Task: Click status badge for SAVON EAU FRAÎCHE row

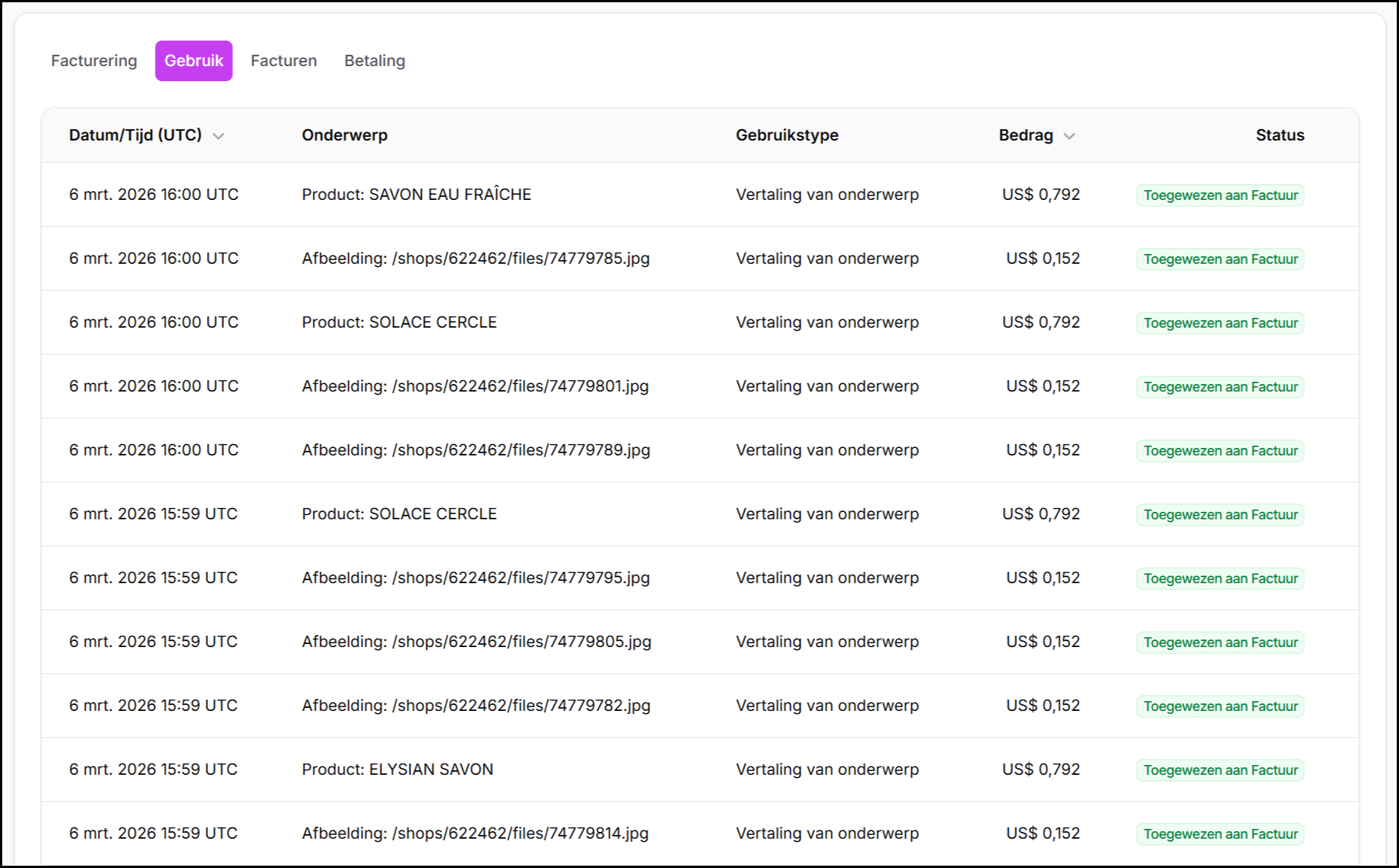Action: pos(1220,195)
